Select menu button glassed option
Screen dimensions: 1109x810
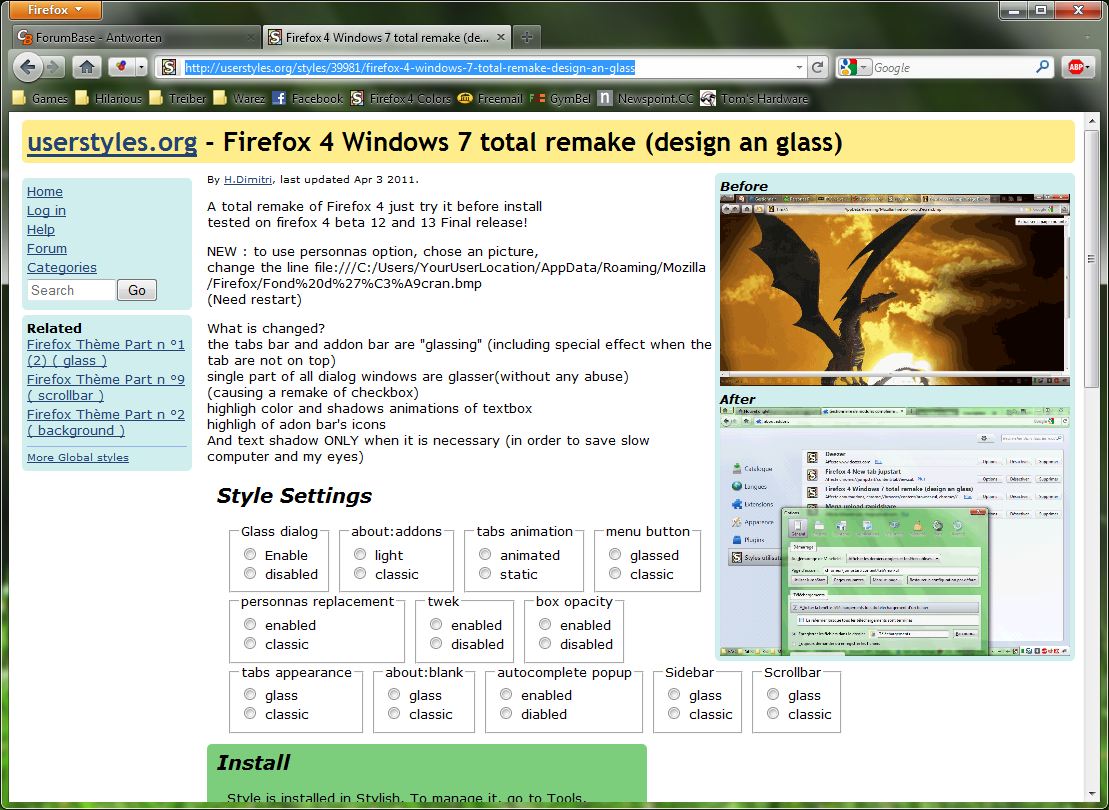[615, 555]
